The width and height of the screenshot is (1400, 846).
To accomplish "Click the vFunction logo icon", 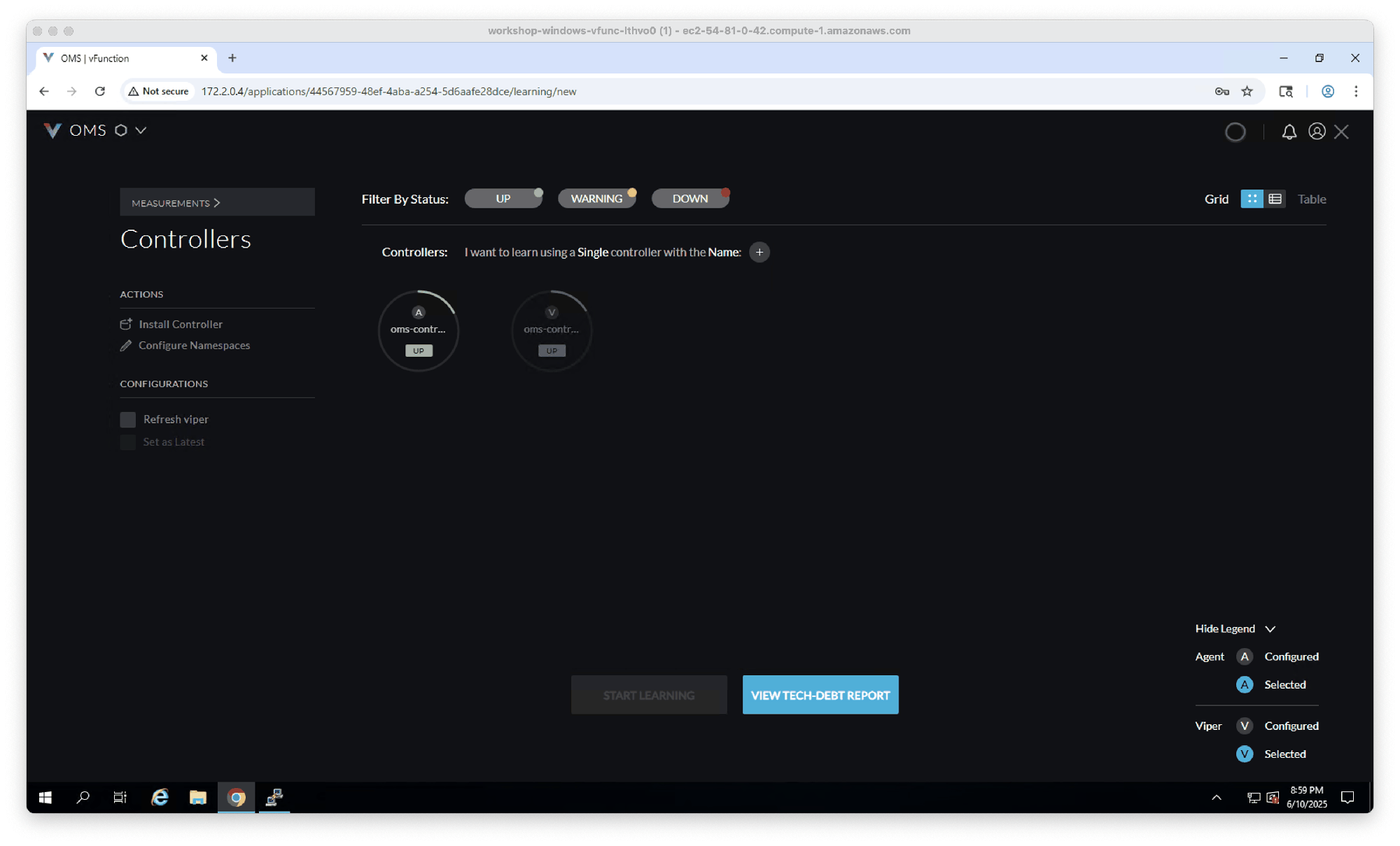I will tap(52, 131).
